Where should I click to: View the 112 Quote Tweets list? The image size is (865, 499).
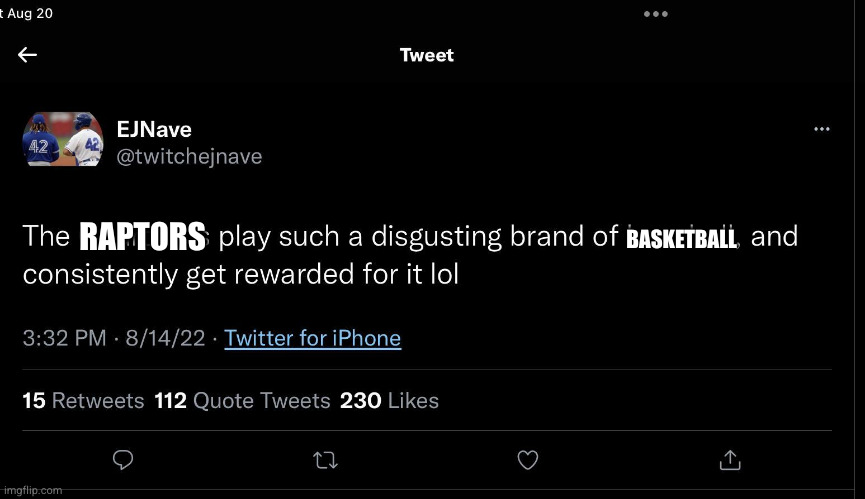point(242,401)
